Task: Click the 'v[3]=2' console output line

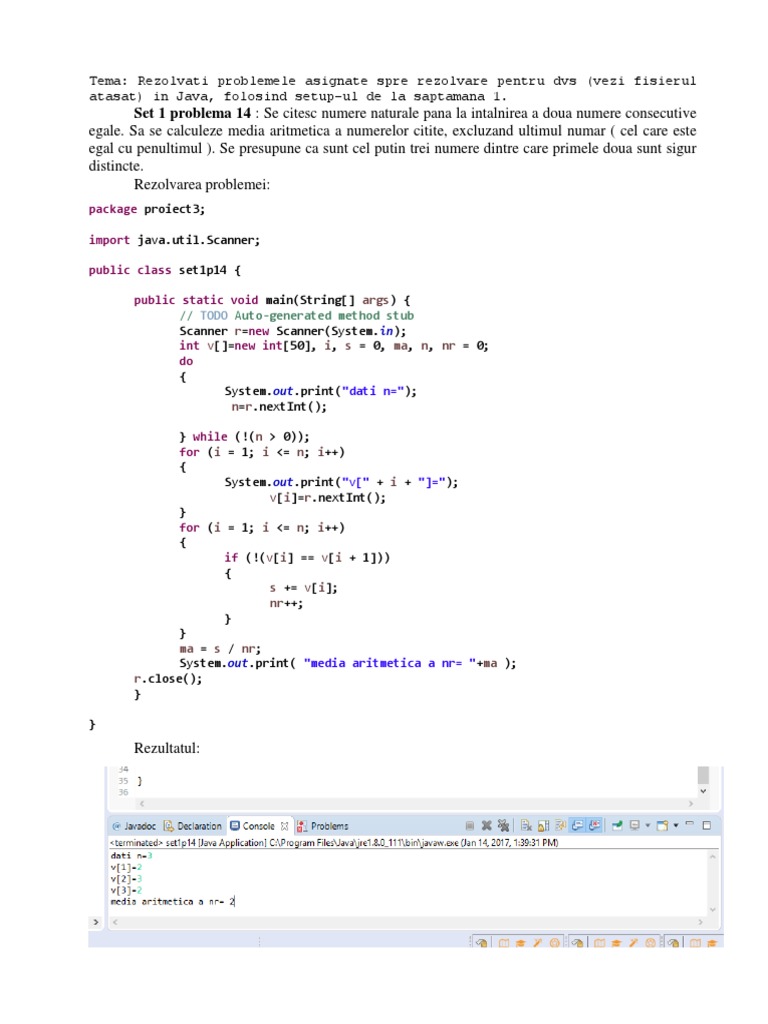Action: pyautogui.click(x=126, y=890)
